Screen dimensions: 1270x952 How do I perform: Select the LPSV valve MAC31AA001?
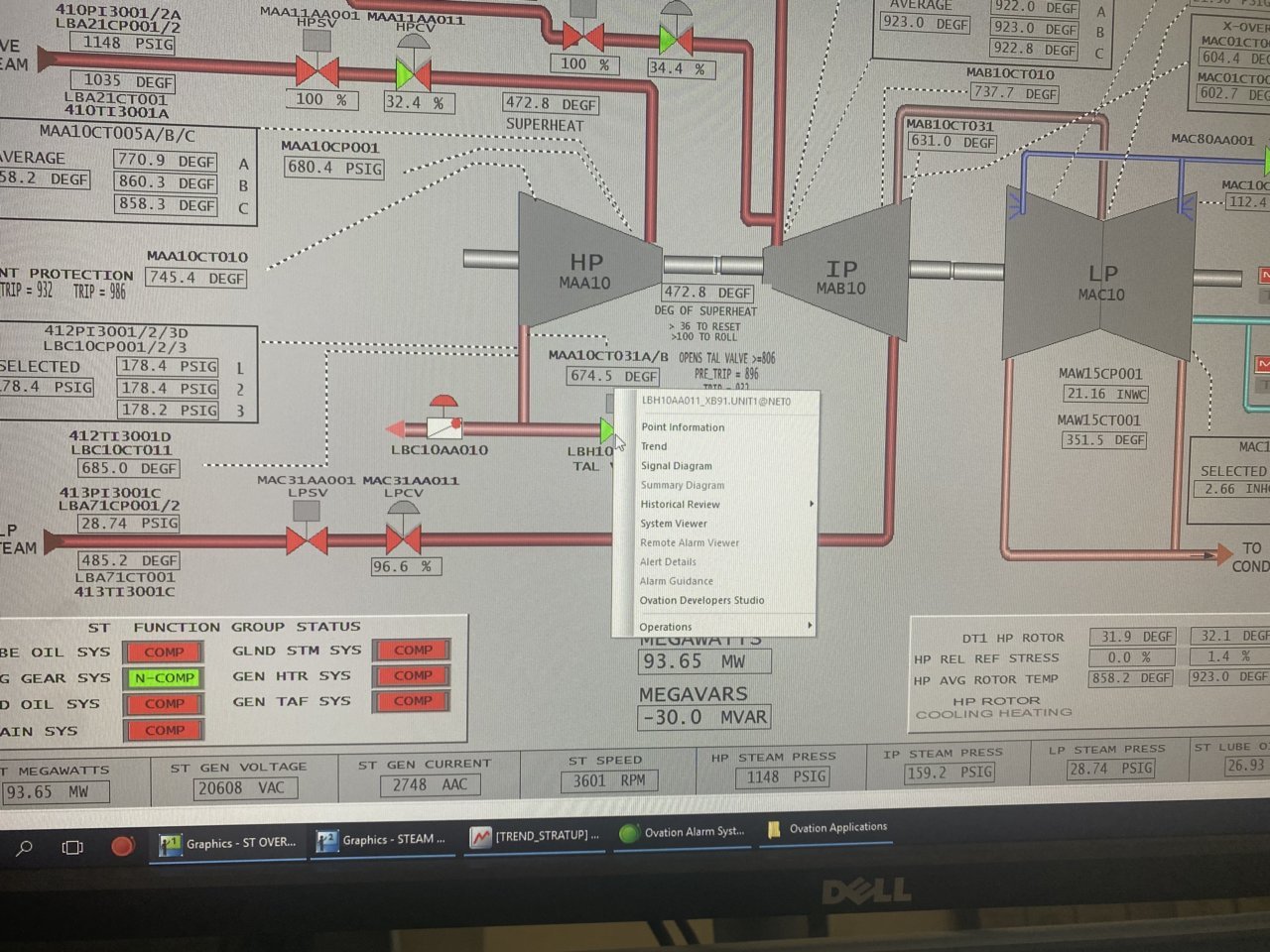(307, 540)
